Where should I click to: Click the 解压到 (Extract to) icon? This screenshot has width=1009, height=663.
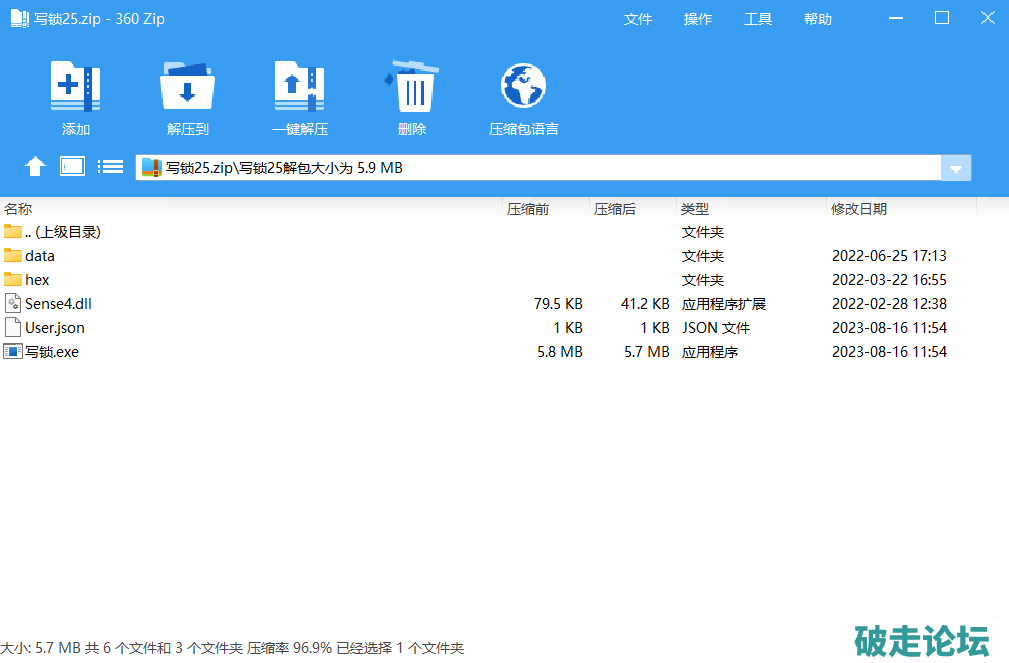point(187,87)
